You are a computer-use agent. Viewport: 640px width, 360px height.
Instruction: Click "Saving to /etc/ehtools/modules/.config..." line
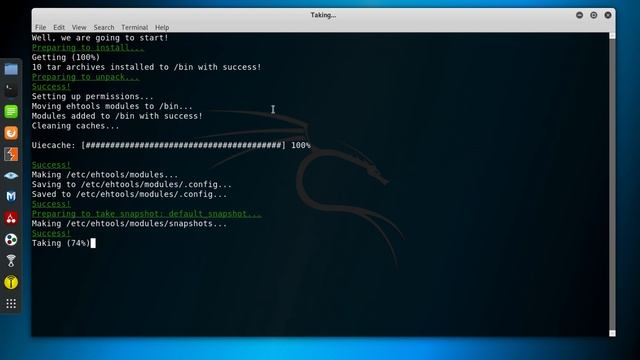pos(132,184)
